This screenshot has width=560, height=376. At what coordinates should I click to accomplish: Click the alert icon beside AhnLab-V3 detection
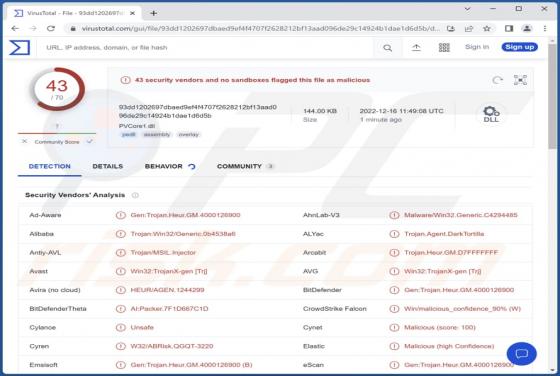394,215
